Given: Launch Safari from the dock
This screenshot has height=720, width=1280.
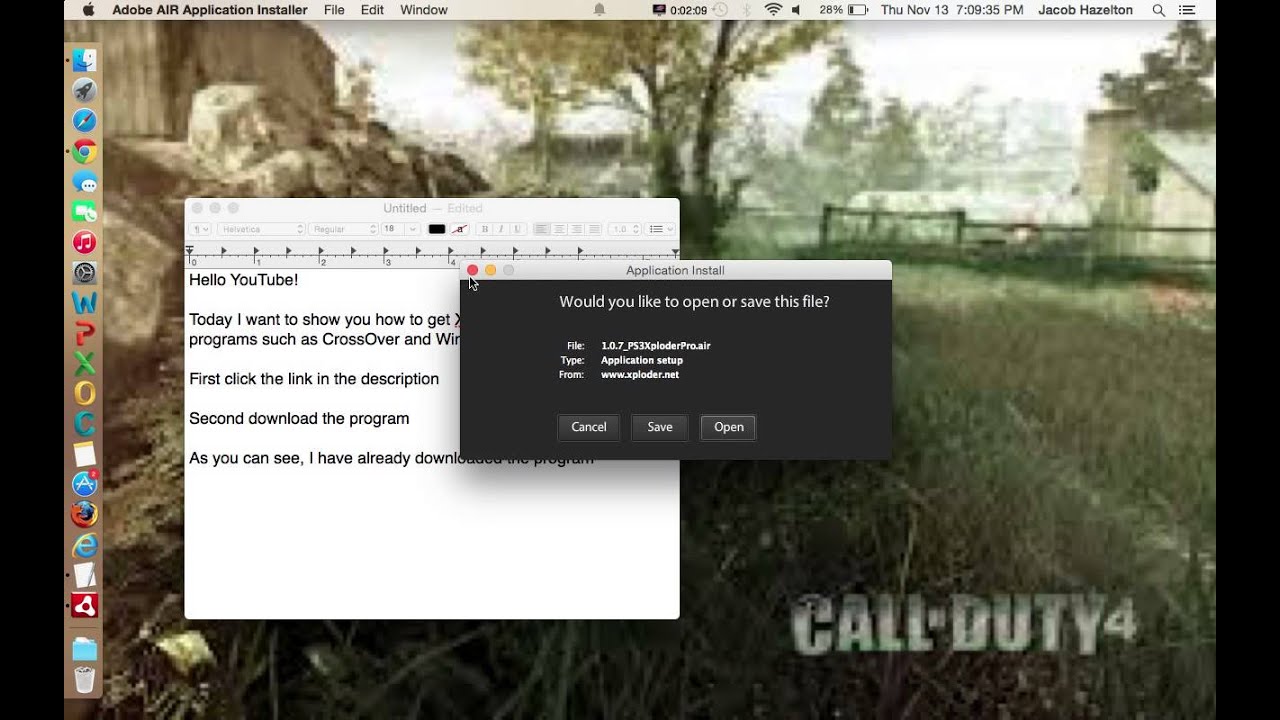Looking at the screenshot, I should pyautogui.click(x=85, y=121).
